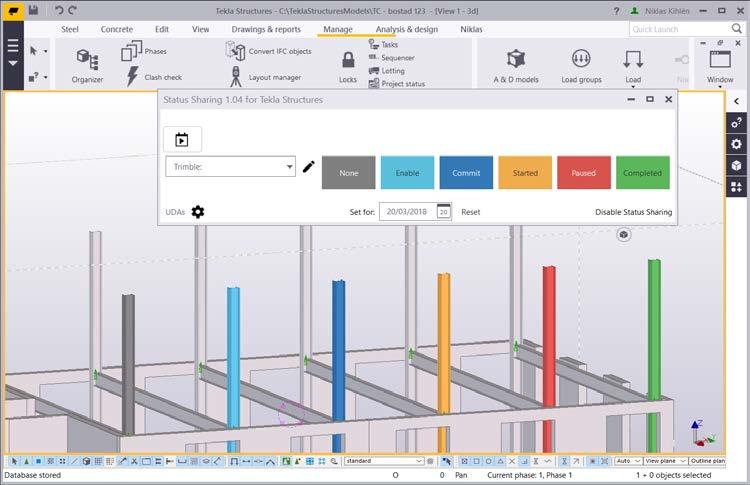Open Lotting
This screenshot has width=750, height=485.
tap(386, 70)
